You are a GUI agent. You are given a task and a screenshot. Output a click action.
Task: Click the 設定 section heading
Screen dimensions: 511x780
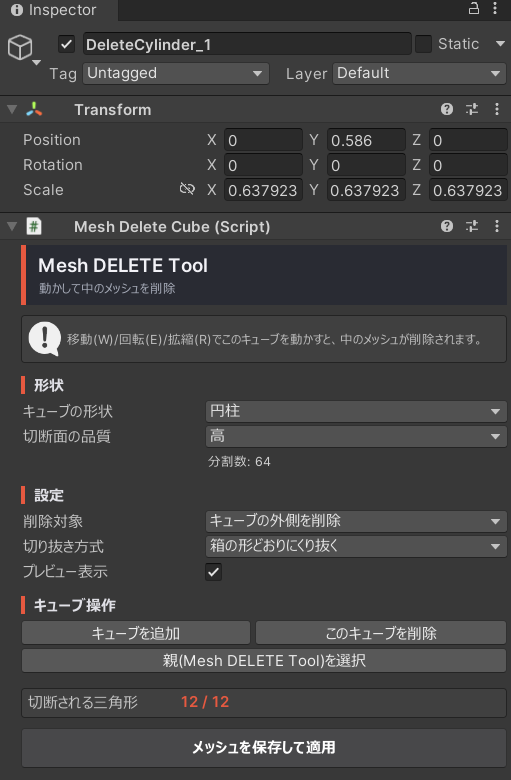(x=49, y=495)
